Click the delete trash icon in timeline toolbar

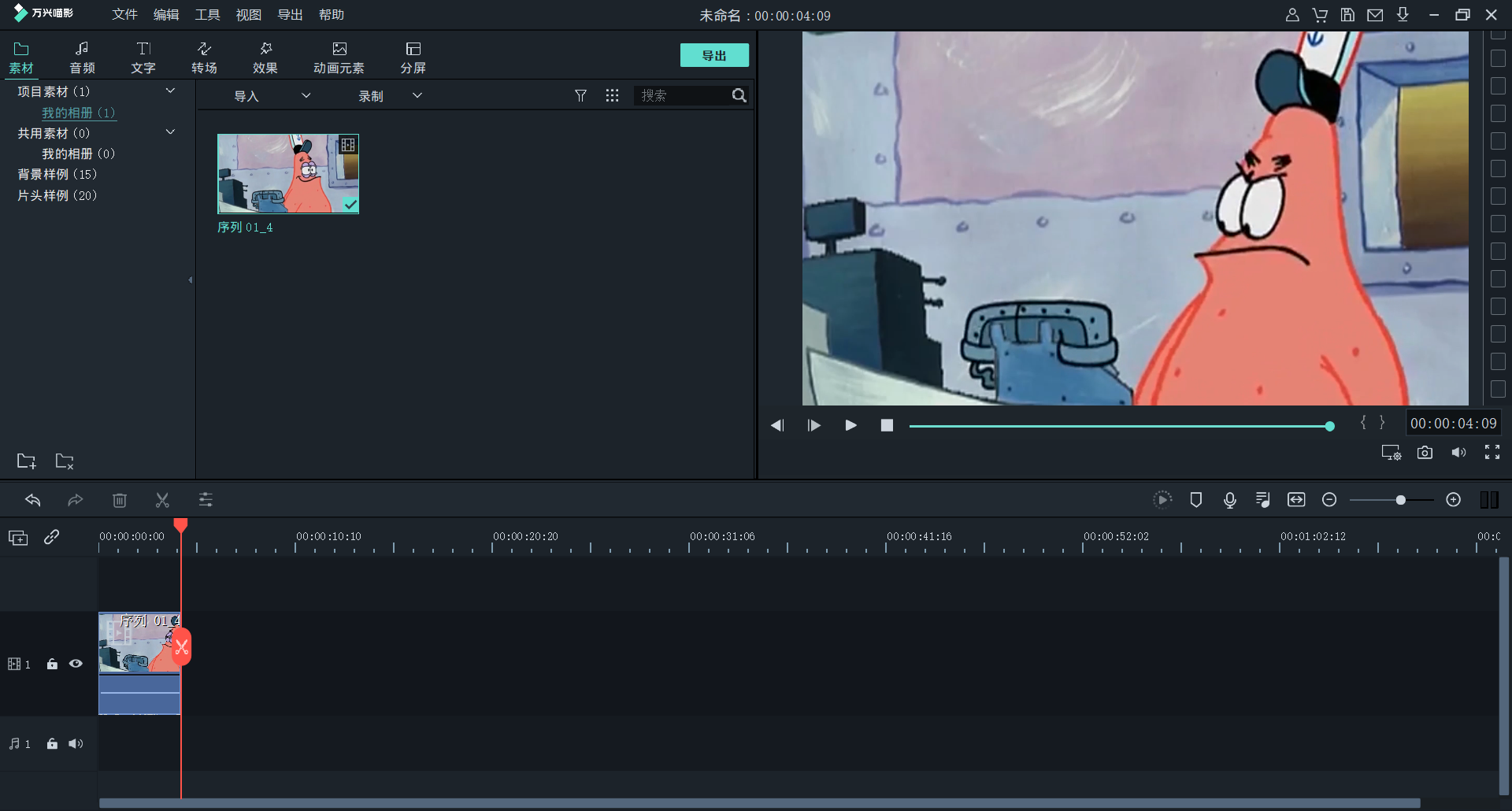point(120,500)
